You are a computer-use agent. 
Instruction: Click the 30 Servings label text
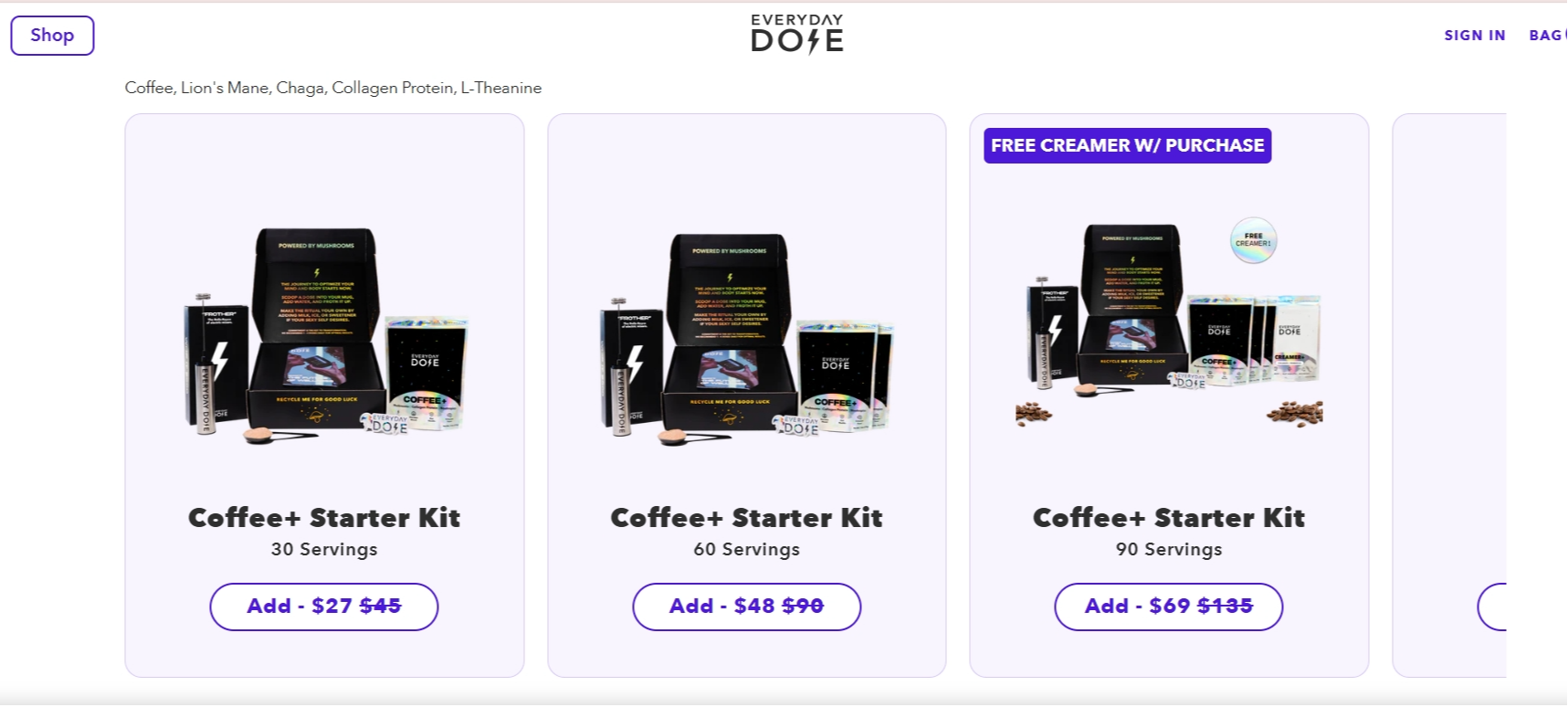(x=324, y=549)
